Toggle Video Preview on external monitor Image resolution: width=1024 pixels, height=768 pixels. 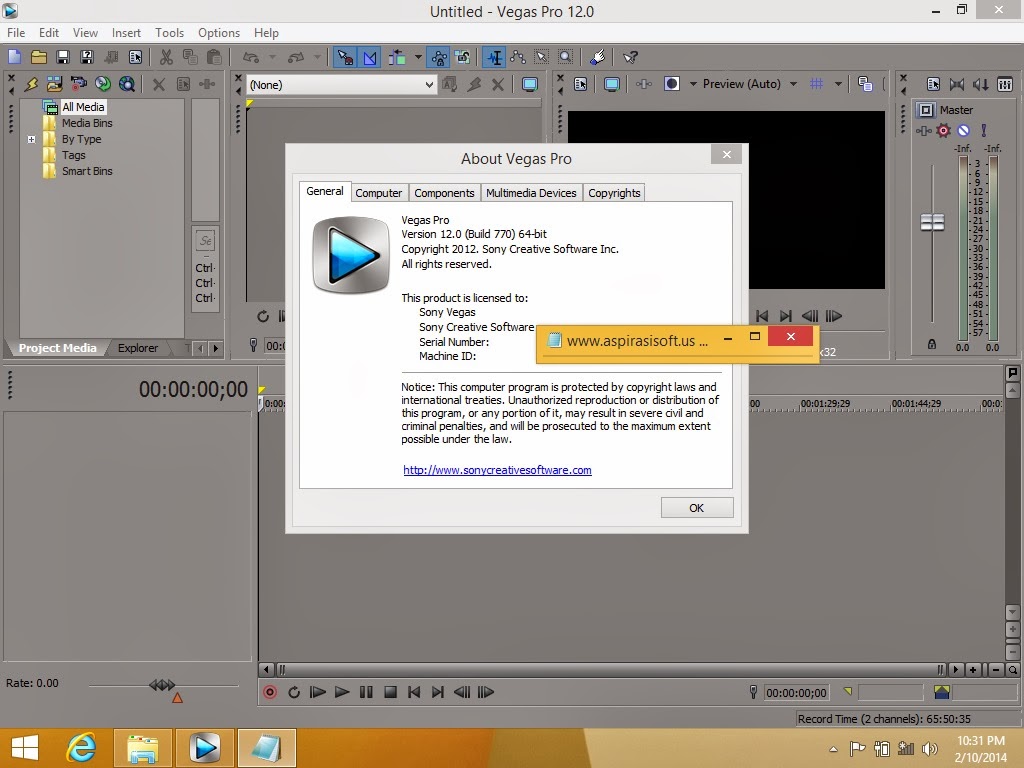tap(612, 84)
